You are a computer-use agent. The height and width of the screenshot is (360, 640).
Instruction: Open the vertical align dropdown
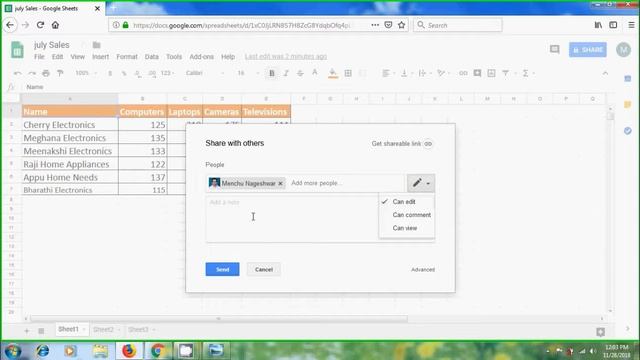tap(407, 73)
